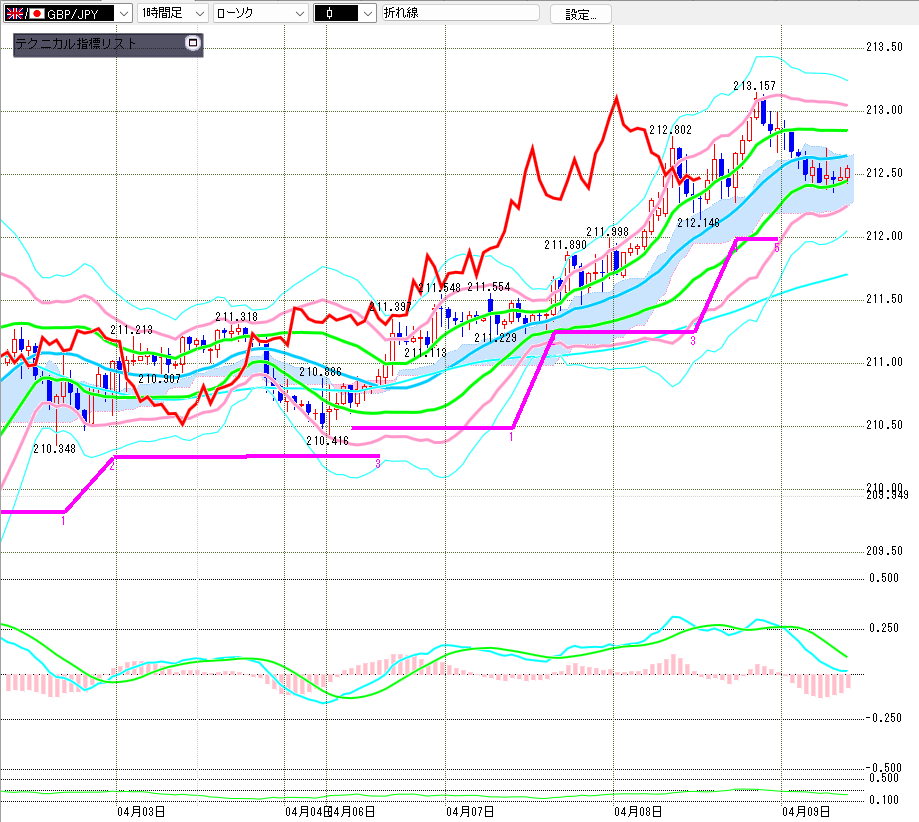Click the 211.890 price label
The height and width of the screenshot is (822, 919).
tap(565, 245)
